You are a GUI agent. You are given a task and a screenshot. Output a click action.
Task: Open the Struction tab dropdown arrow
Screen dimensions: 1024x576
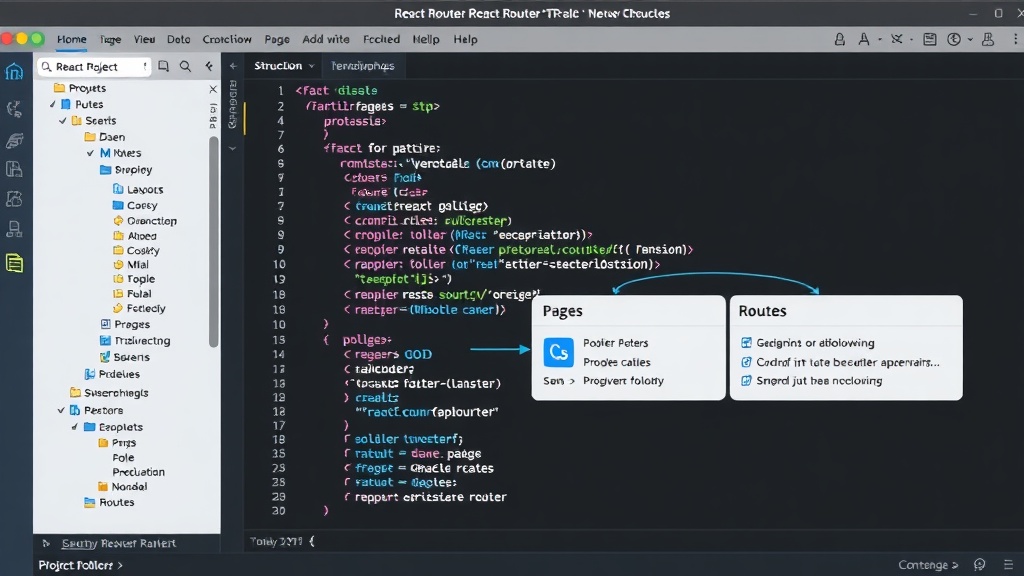(x=312, y=67)
